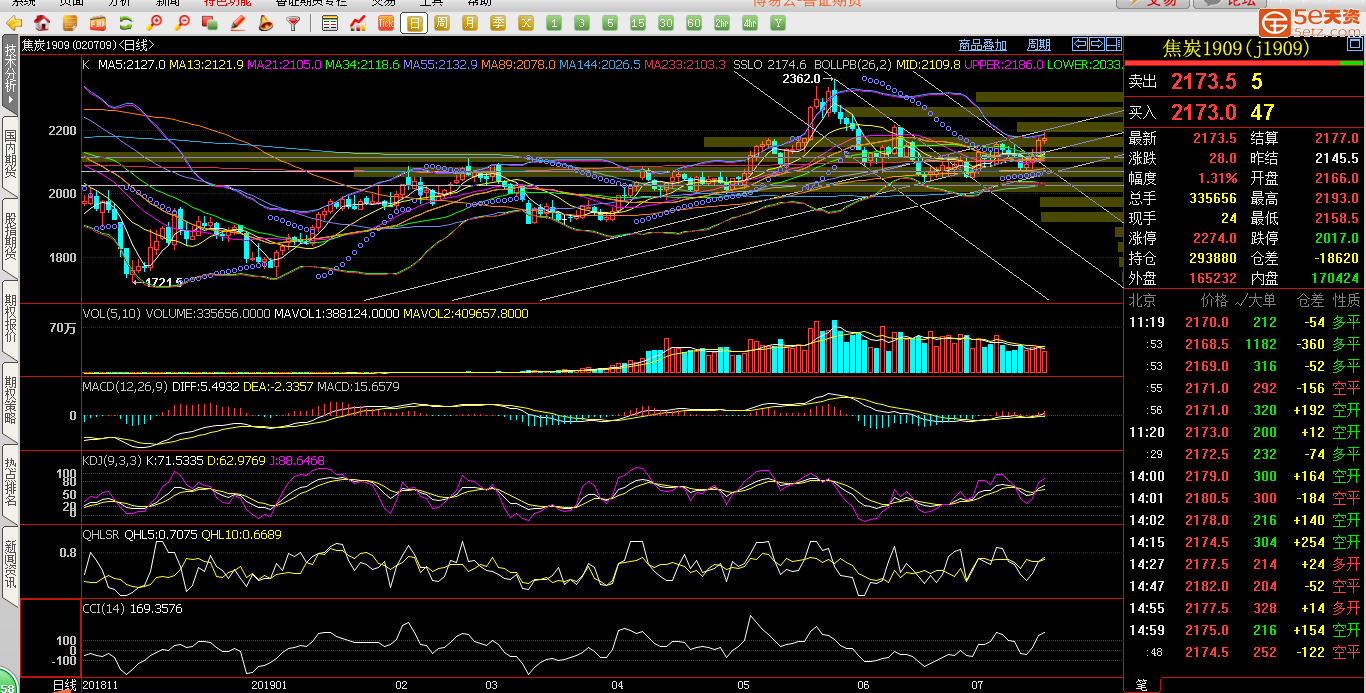Switch to Tick chart
The height and width of the screenshot is (693, 1366).
coord(386,23)
